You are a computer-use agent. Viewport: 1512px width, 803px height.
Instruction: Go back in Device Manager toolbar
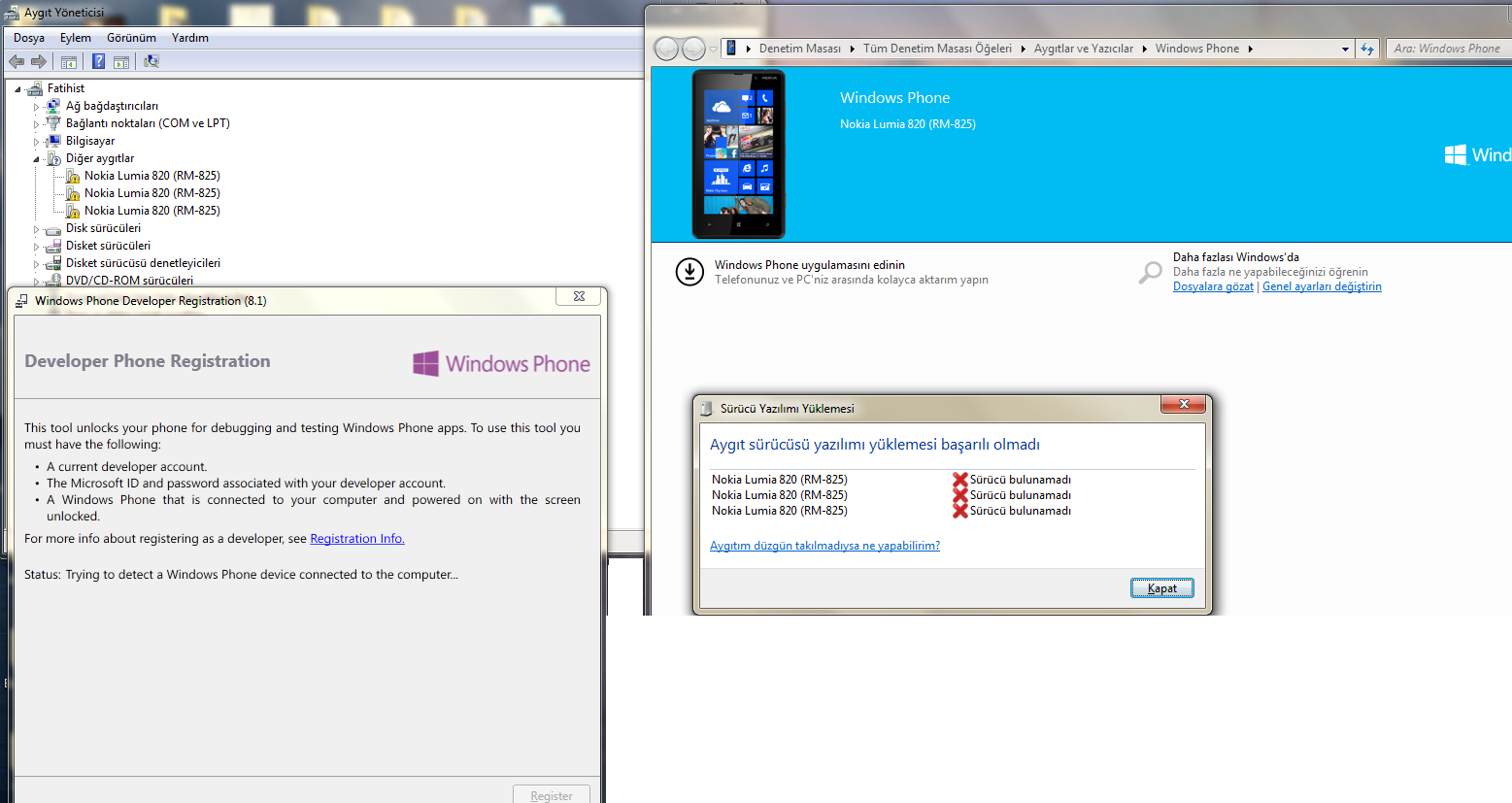(x=17, y=61)
